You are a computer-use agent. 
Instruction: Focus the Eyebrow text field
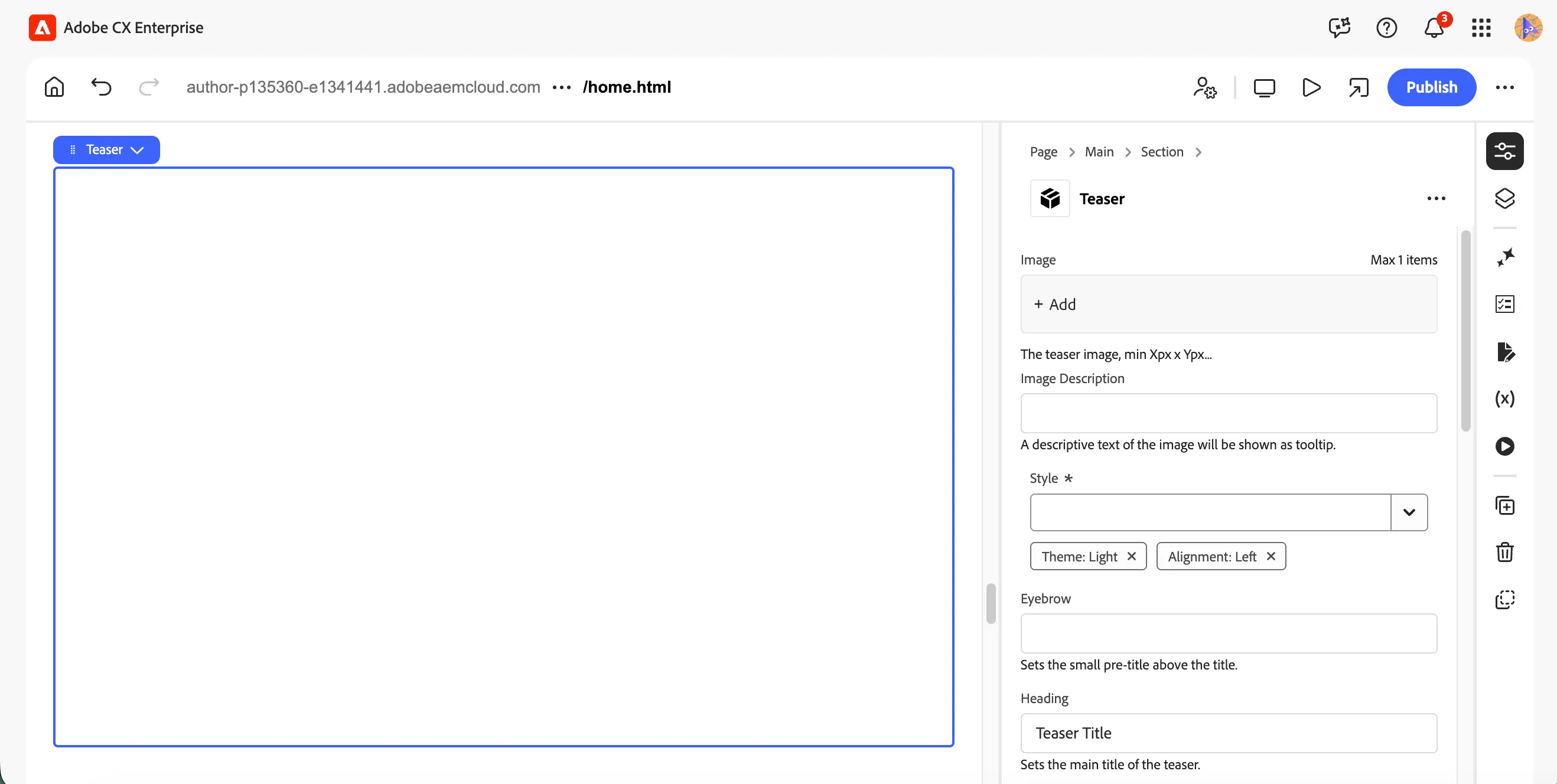tap(1228, 633)
